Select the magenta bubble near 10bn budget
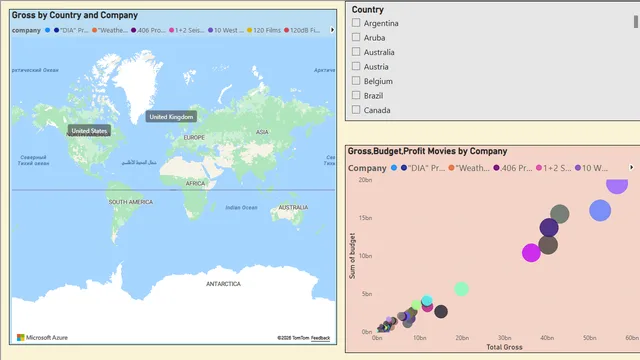Viewport: 640px width, 360px height. (531, 253)
